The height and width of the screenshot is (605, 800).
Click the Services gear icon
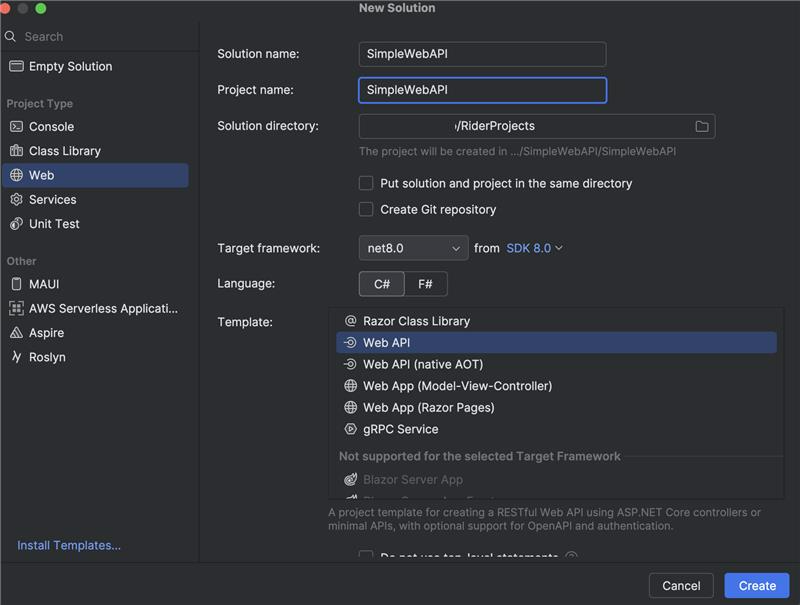coord(16,200)
